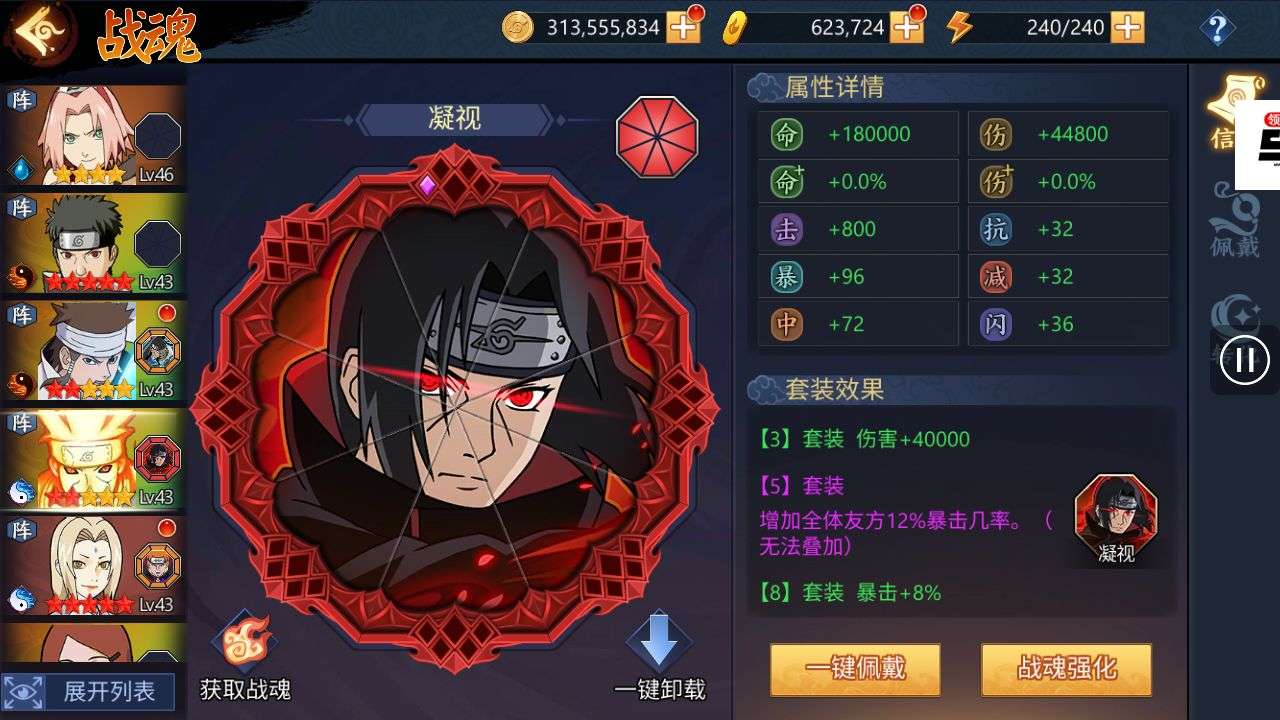The height and width of the screenshot is (720, 1280).
Task: Tap the 一键卸载 blue down-arrow icon
Action: (658, 643)
